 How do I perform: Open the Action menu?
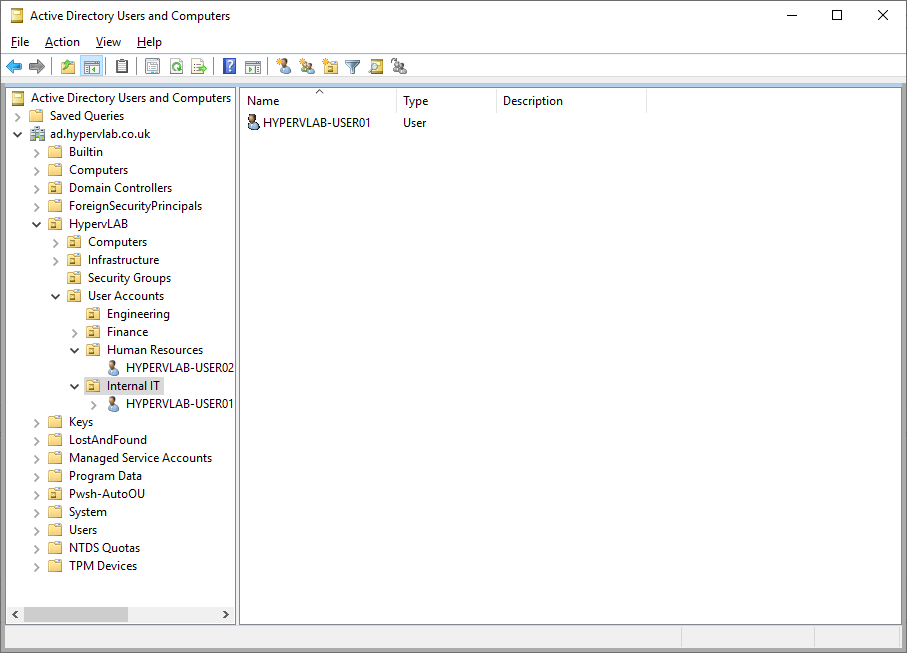pos(62,42)
